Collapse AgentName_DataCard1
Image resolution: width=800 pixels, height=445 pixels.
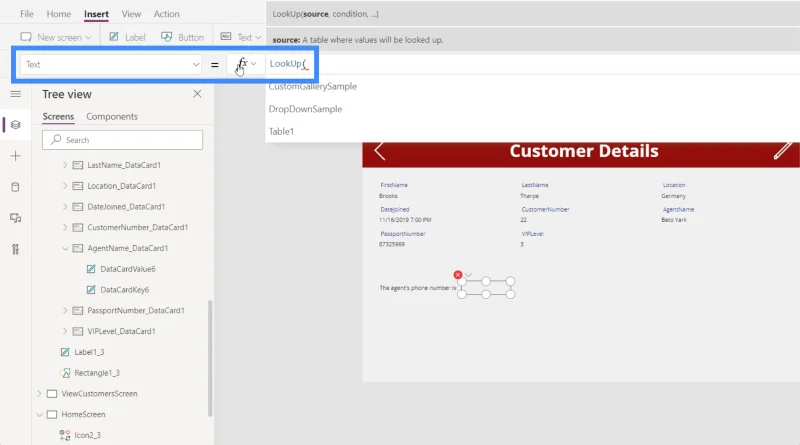tap(65, 248)
